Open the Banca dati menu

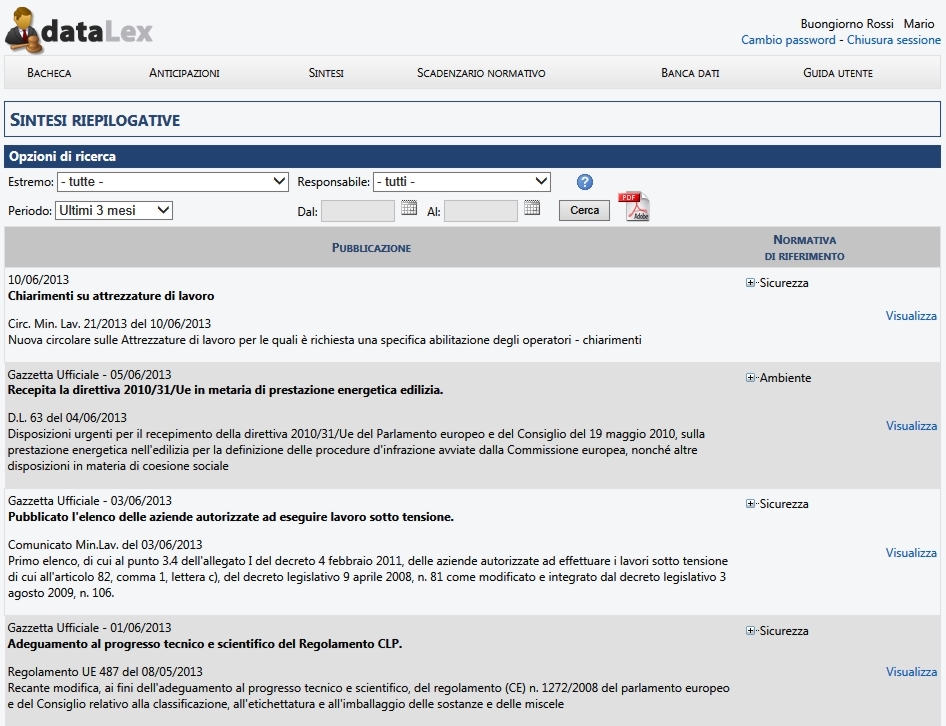click(x=690, y=73)
